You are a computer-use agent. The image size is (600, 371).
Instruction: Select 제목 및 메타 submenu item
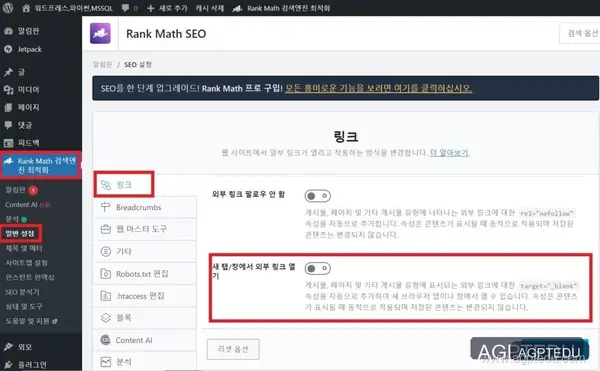click(24, 248)
